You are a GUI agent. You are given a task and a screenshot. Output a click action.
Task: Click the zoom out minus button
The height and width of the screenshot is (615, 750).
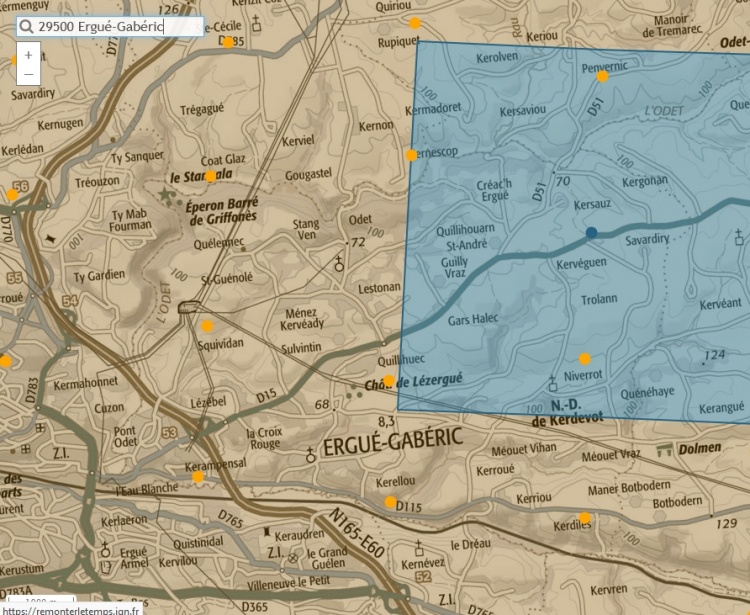[x=28, y=74]
